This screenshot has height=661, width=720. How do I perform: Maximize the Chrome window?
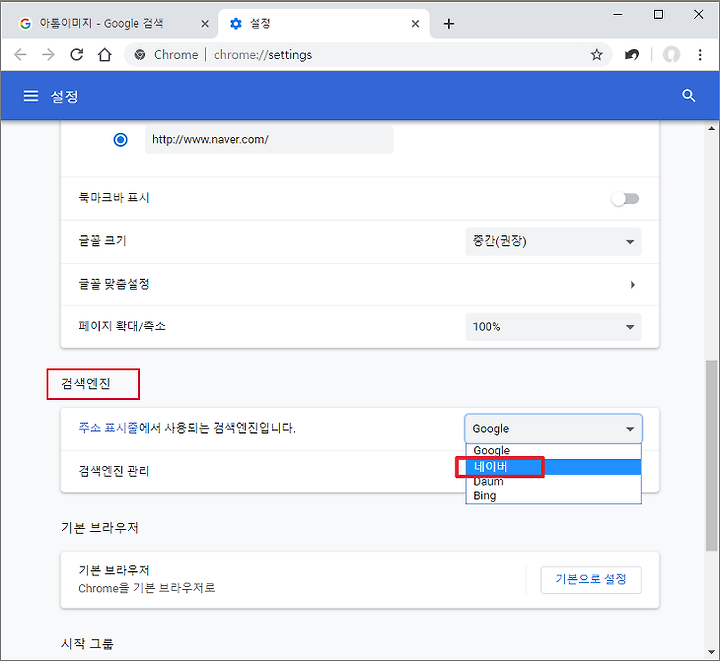coord(658,15)
